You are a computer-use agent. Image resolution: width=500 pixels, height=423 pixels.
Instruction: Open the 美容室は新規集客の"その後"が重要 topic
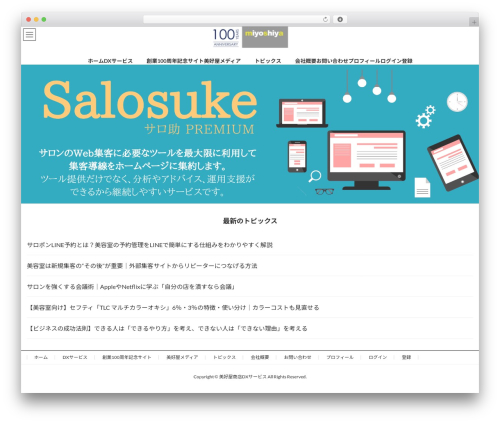click(142, 266)
